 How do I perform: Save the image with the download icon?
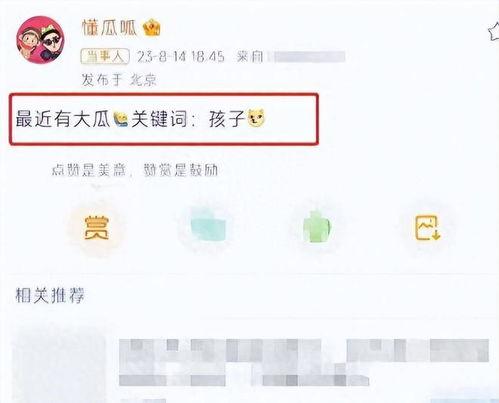click(428, 228)
